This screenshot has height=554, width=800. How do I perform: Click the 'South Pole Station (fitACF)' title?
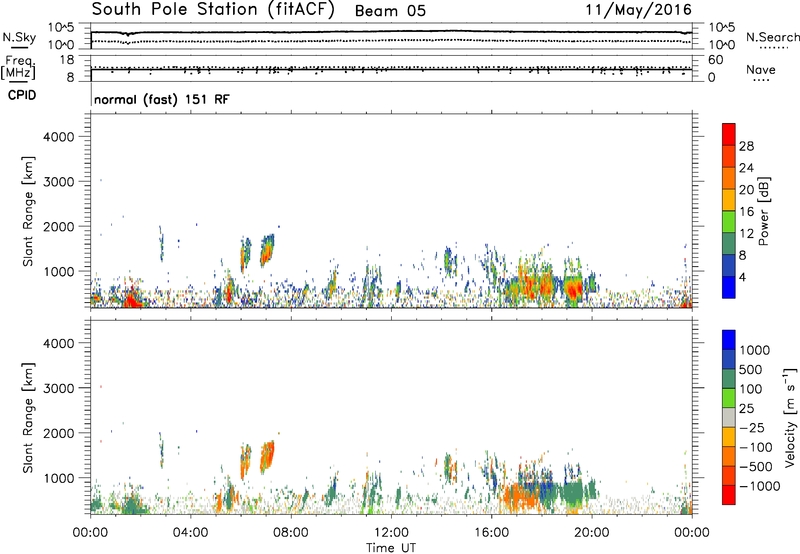click(213, 10)
